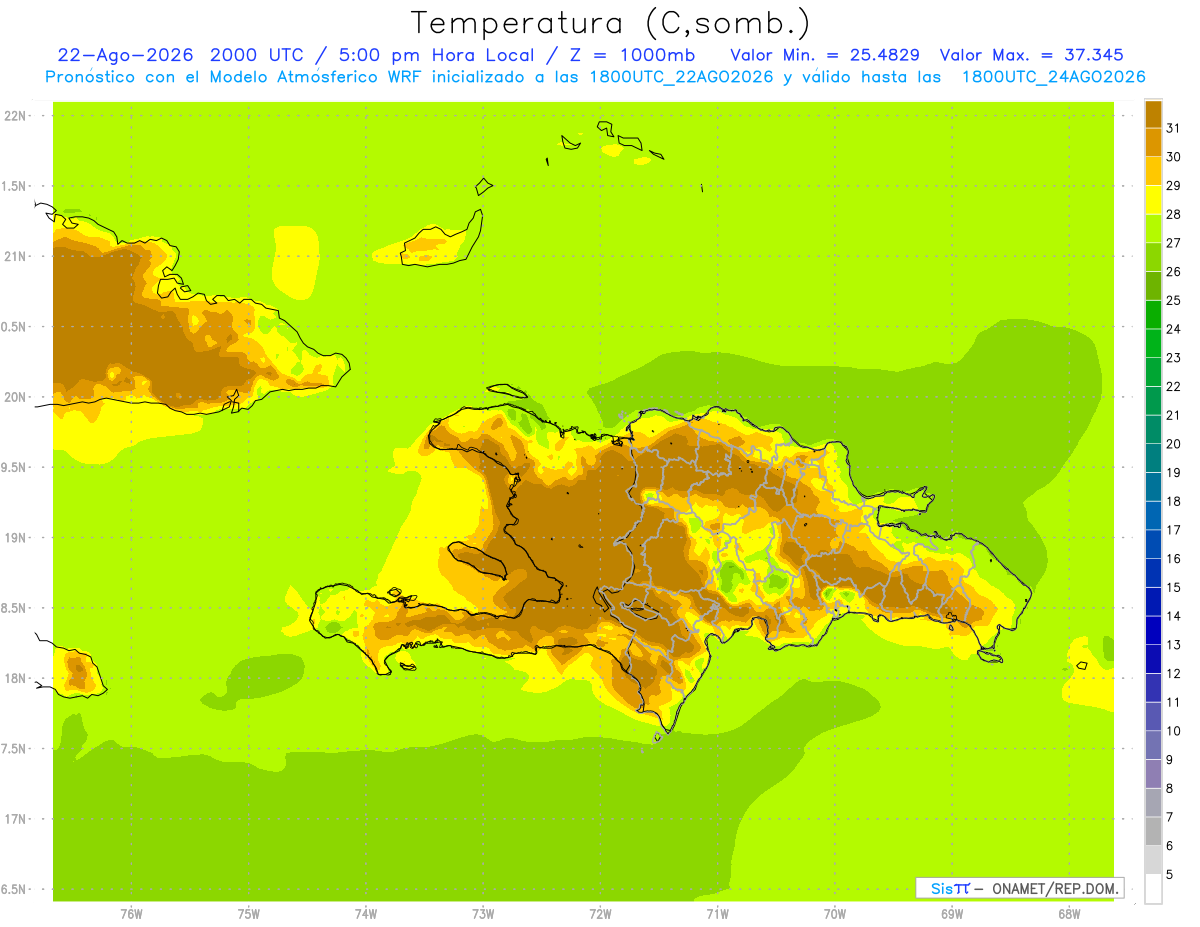Click the date text "22-Ago-2026"
1200x927 pixels.
123,54
